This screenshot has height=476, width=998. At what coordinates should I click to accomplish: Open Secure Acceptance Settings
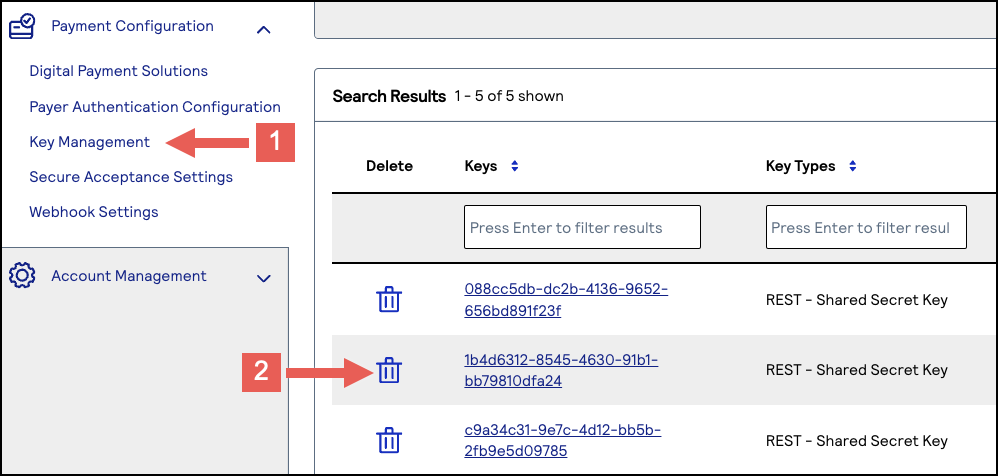[x=131, y=177]
